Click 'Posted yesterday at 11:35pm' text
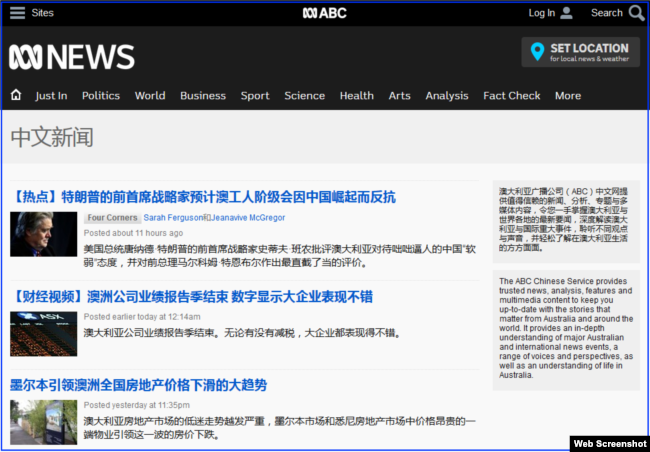 tap(136, 405)
